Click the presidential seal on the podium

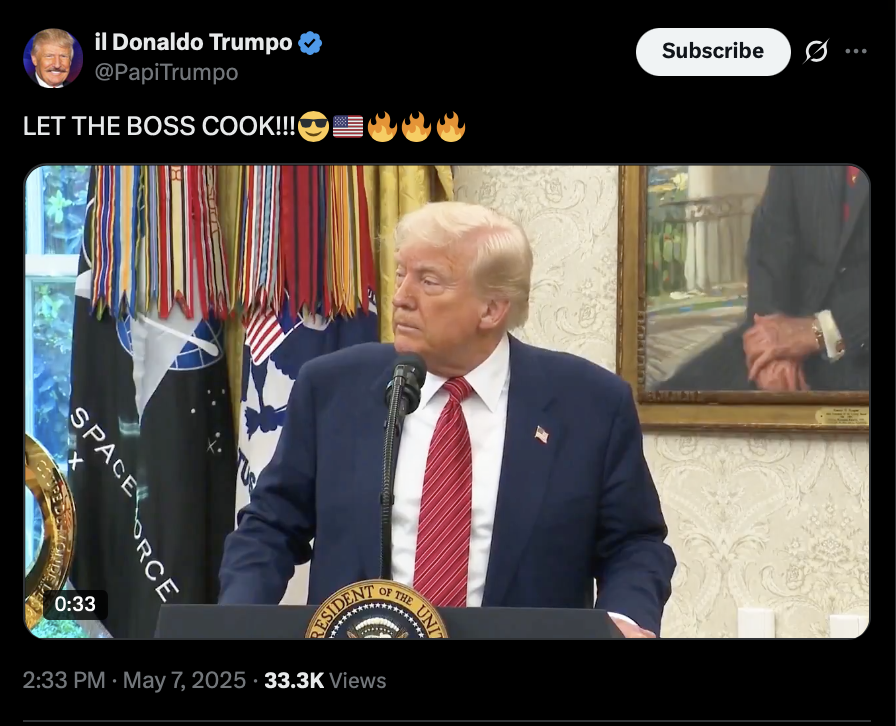(376, 609)
